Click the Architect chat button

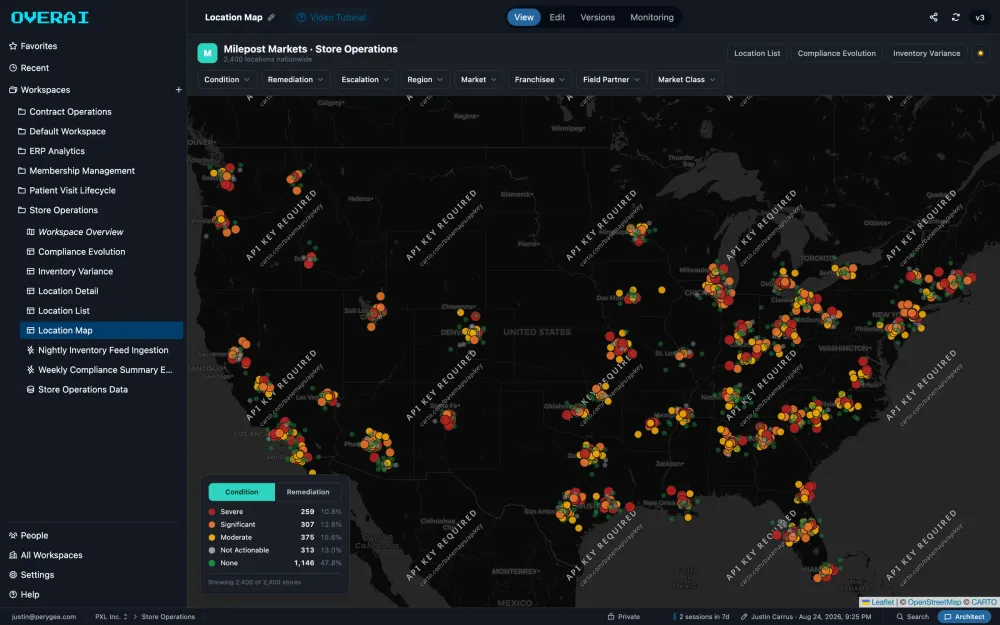[964, 617]
